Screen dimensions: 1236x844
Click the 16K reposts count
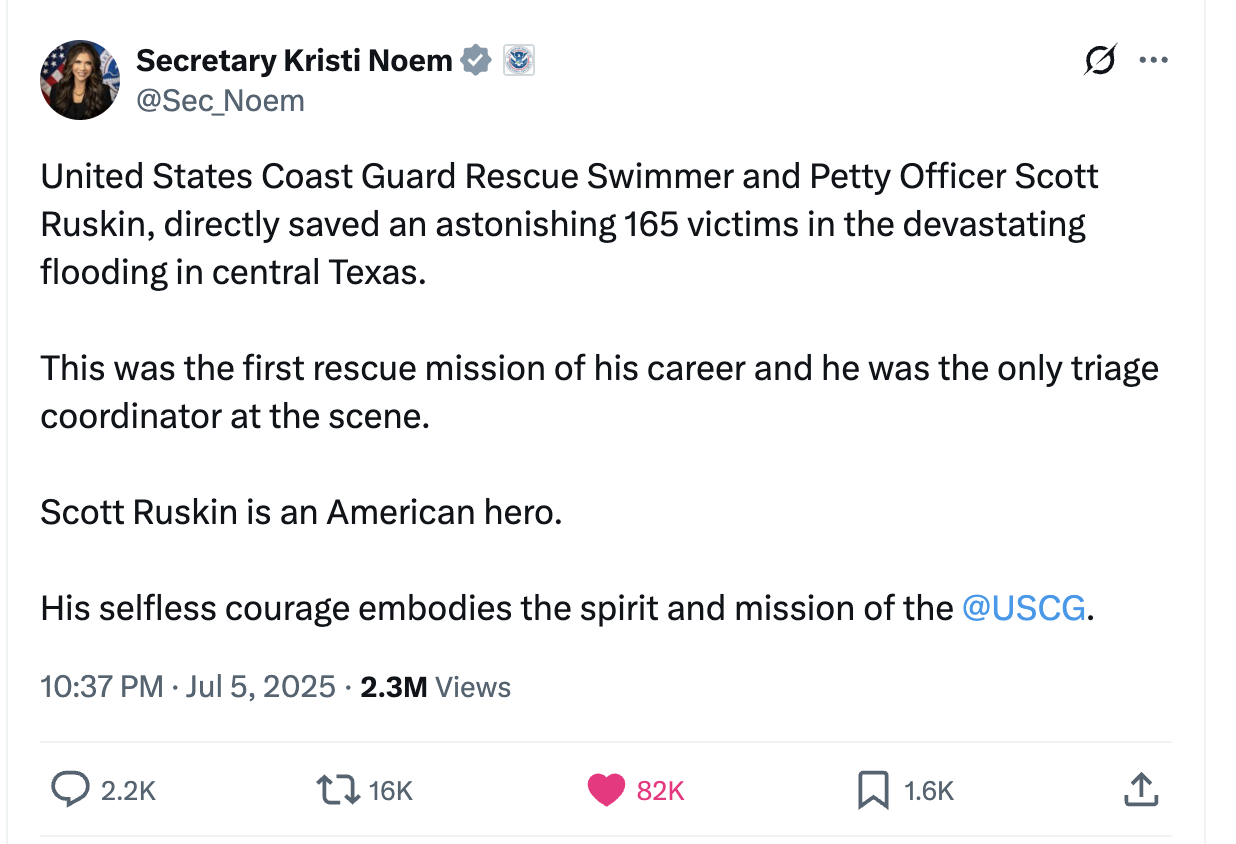coord(390,791)
